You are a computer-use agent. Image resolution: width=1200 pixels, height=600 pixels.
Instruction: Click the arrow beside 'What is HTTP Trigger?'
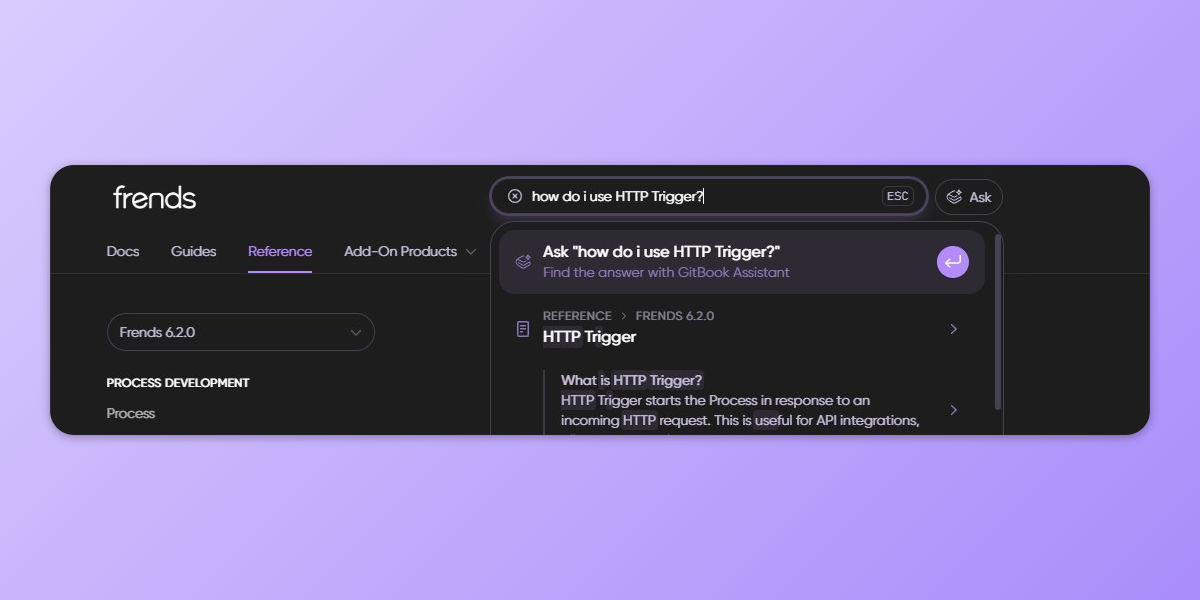point(953,410)
